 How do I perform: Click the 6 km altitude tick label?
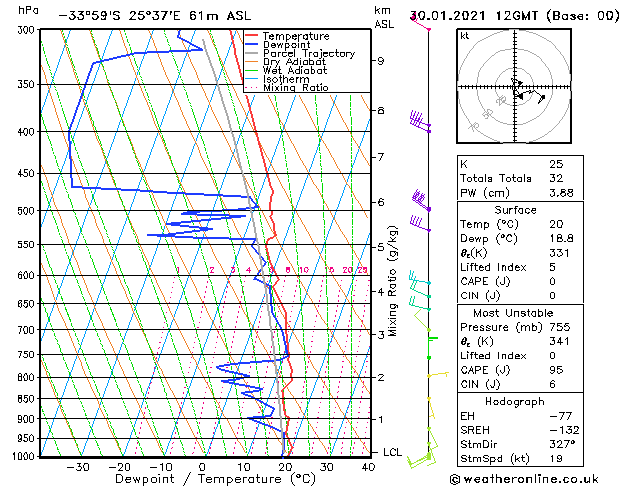(381, 202)
